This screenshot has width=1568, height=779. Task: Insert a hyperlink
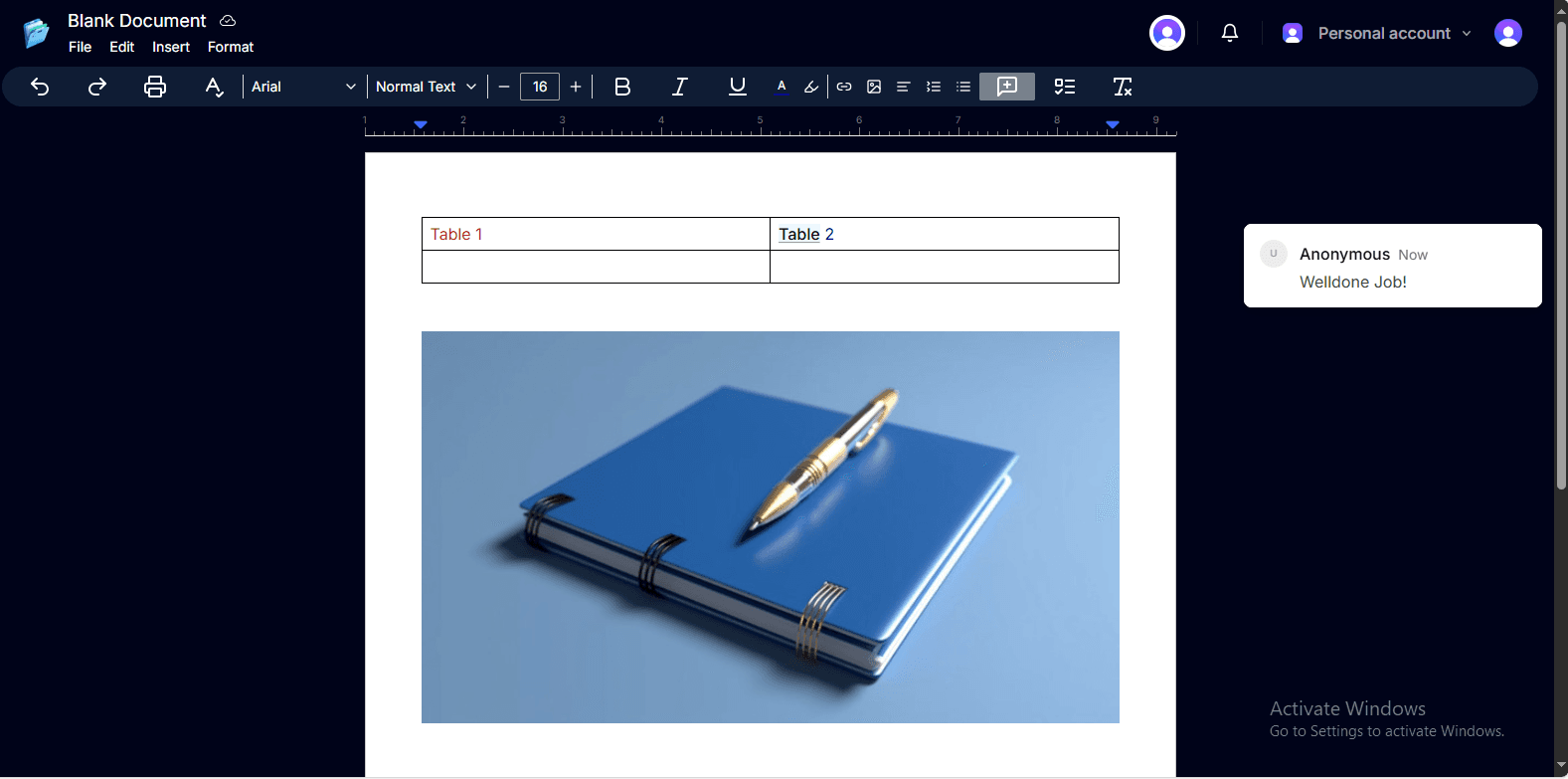844,87
